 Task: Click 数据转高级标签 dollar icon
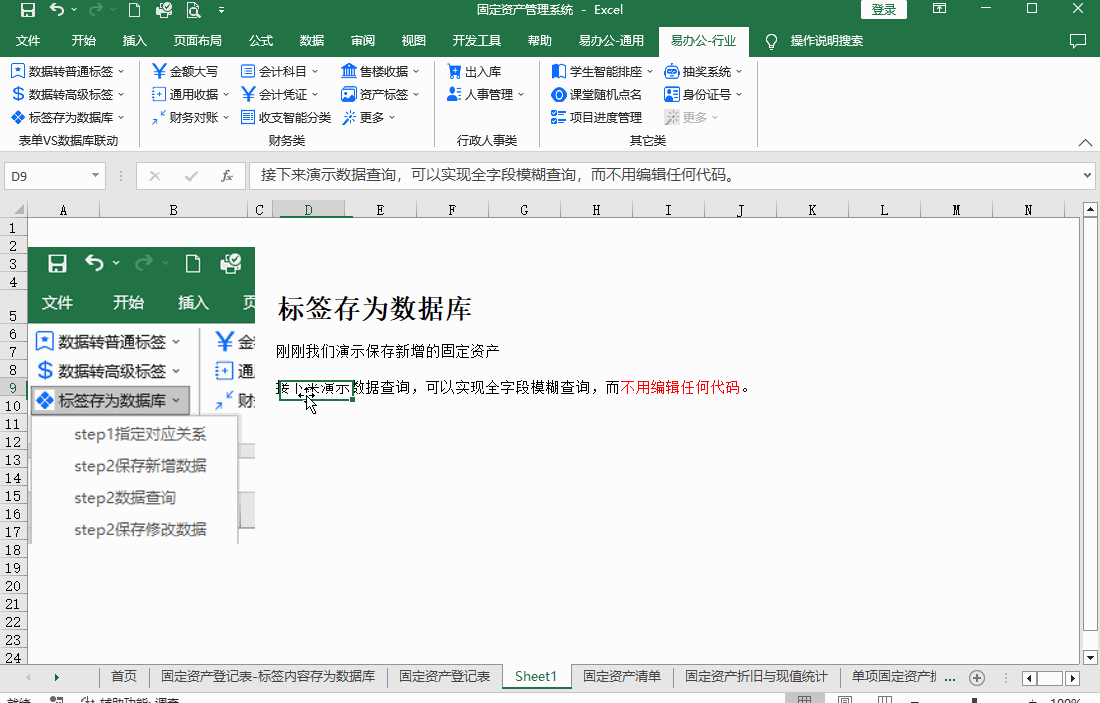(x=18, y=94)
